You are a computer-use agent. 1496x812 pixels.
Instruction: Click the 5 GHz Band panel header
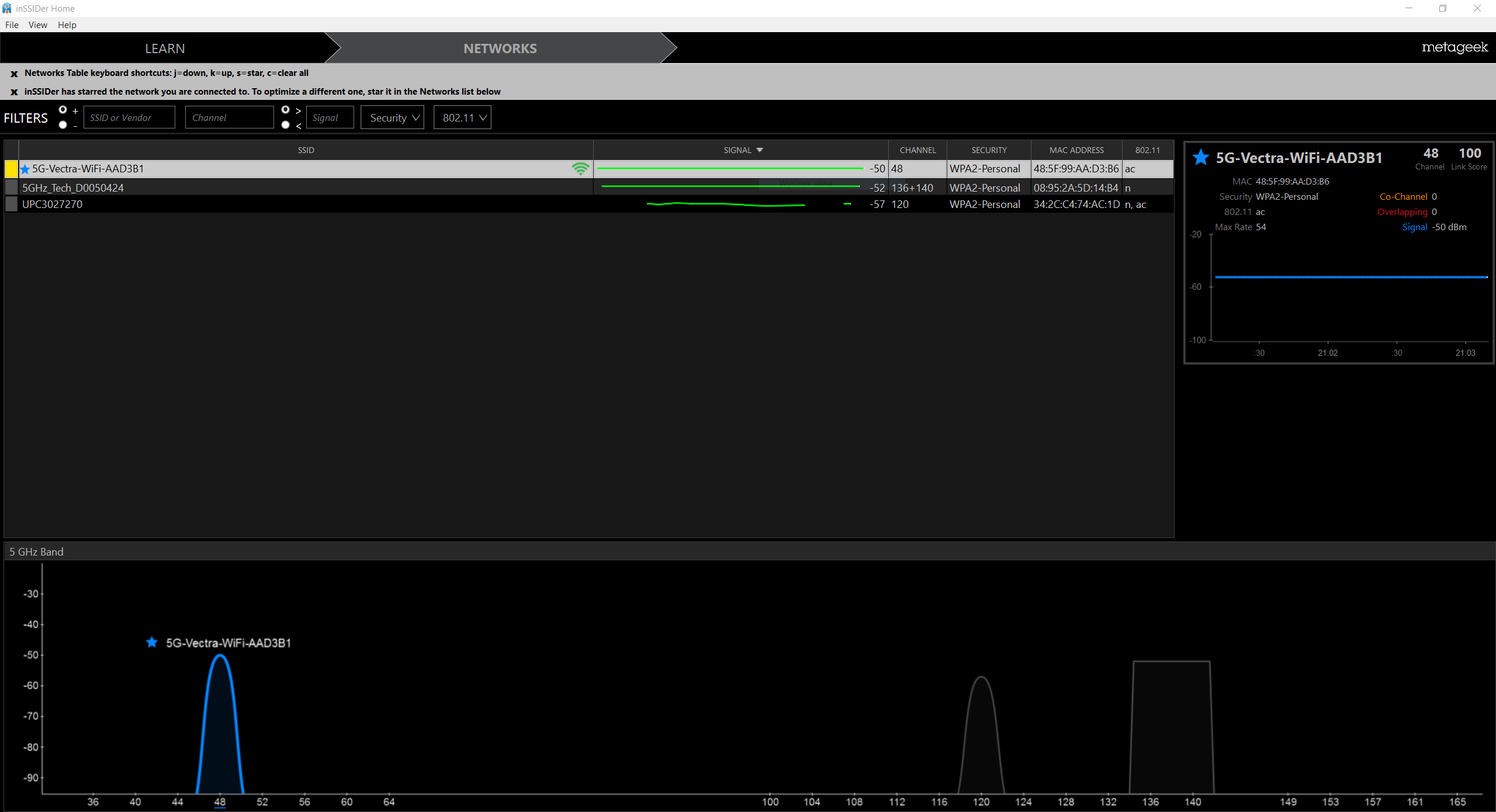tap(749, 551)
